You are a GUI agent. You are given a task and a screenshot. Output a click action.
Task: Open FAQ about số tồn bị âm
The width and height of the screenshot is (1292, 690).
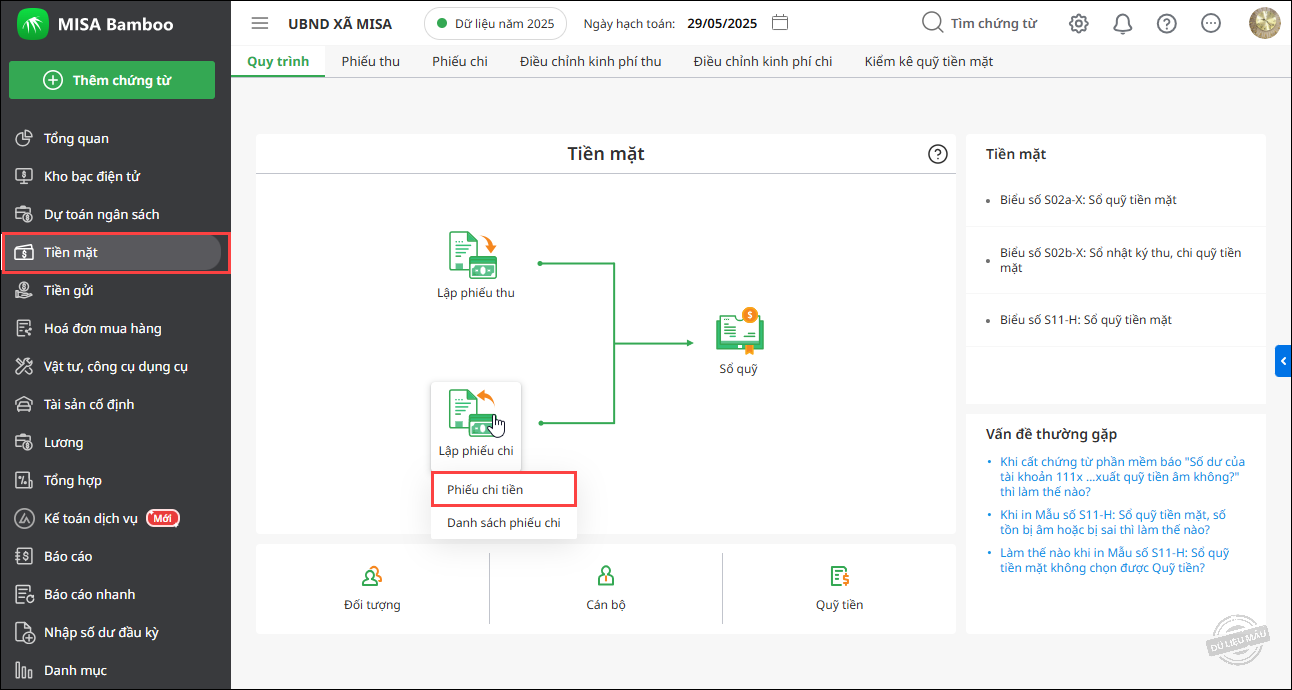pyautogui.click(x=1113, y=522)
